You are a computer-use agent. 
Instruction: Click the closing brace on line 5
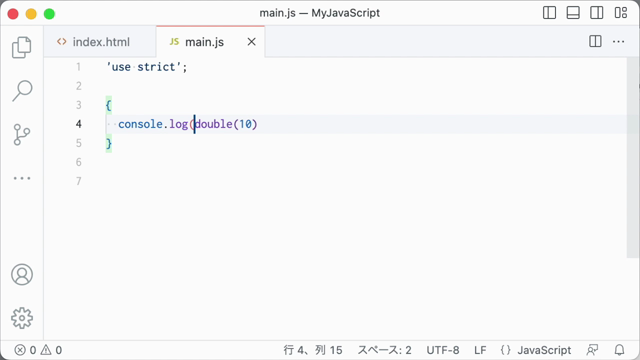pos(109,143)
